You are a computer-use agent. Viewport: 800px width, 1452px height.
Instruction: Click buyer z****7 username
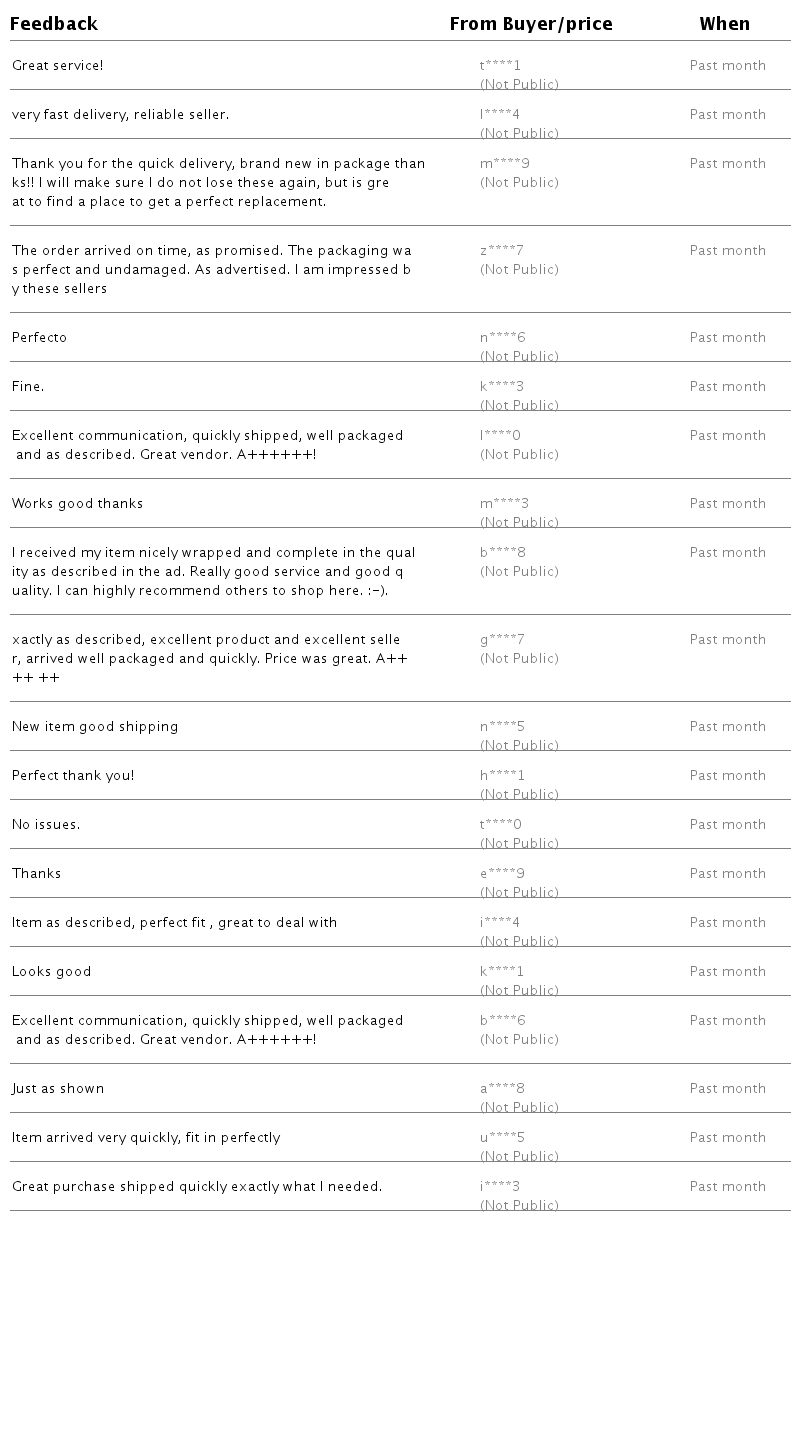(x=502, y=251)
